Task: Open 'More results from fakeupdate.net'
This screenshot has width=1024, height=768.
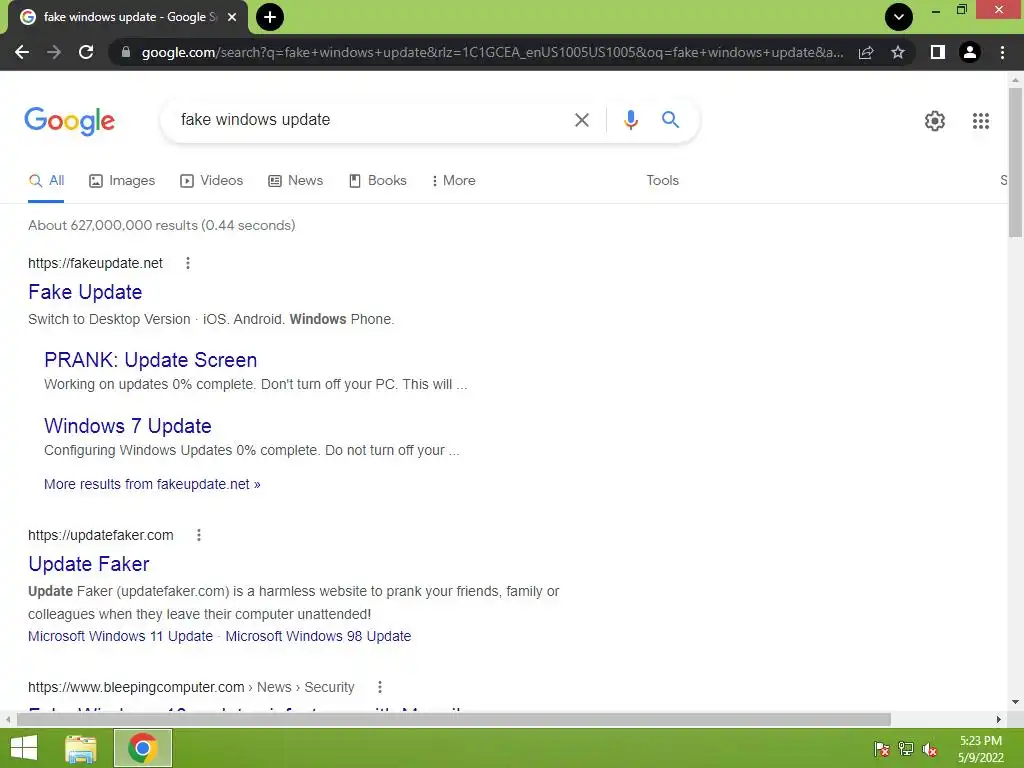Action: pos(152,485)
